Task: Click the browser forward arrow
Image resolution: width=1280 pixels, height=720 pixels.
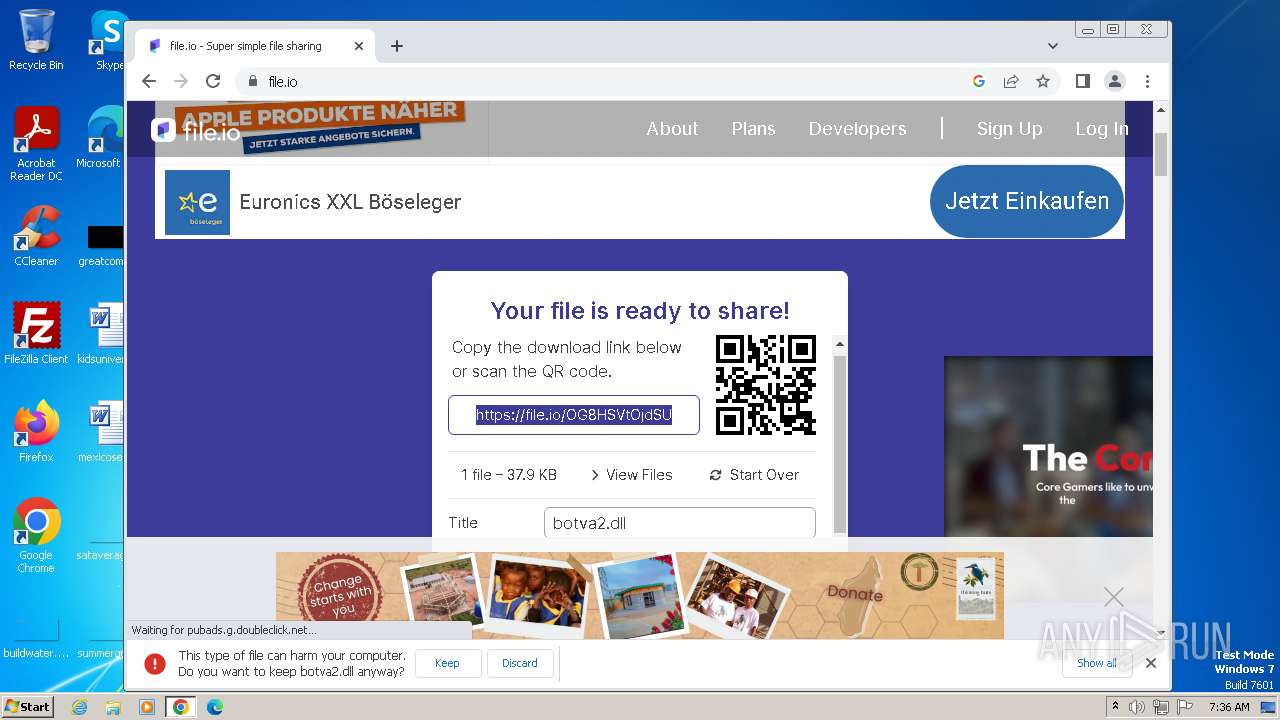Action: click(x=181, y=81)
